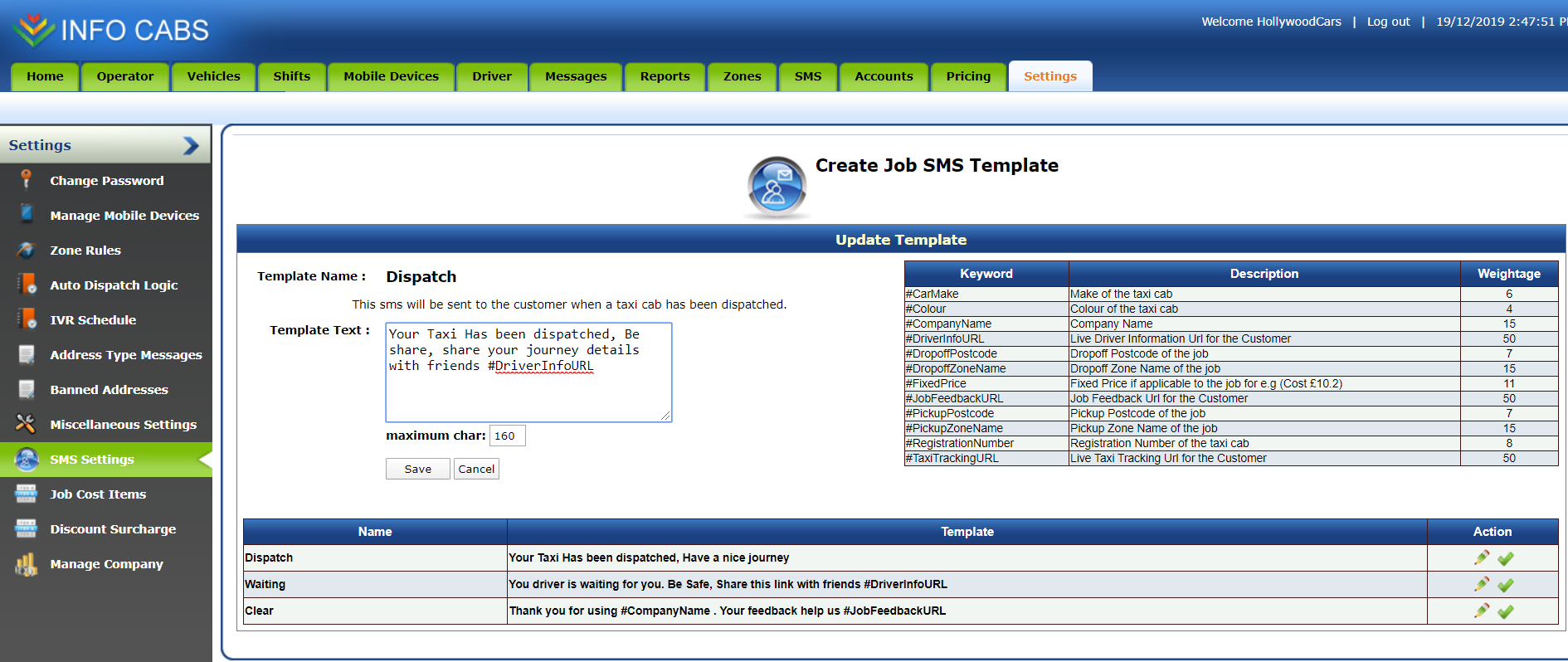Open Zone Rules settings
This screenshot has width=1568, height=662.
(85, 250)
